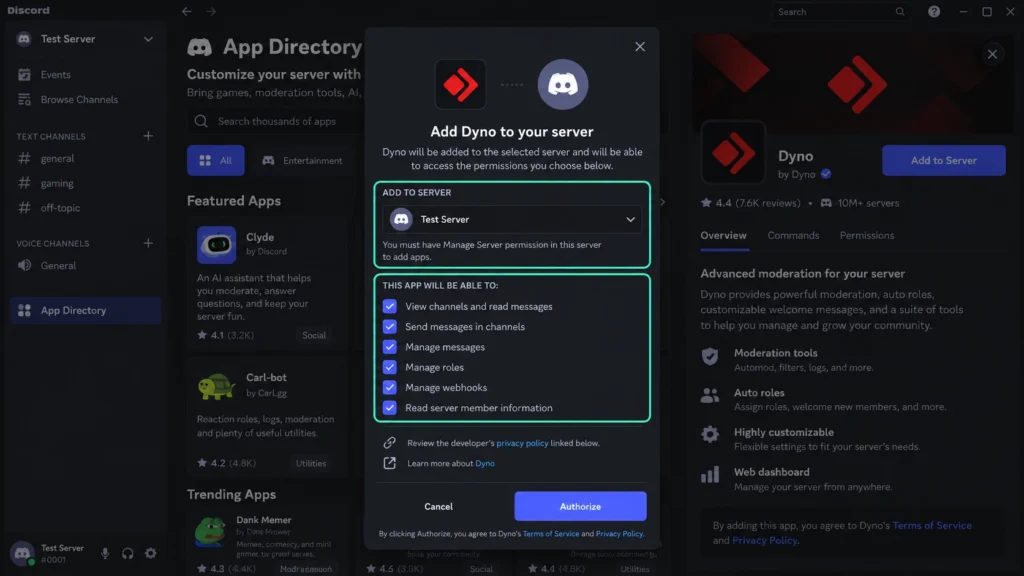Switch to the Commands tab

pyautogui.click(x=793, y=236)
